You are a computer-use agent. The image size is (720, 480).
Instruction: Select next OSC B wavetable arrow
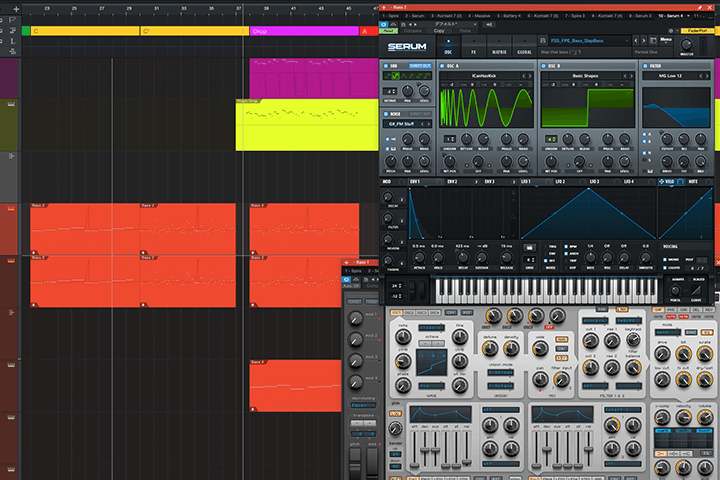pos(631,76)
